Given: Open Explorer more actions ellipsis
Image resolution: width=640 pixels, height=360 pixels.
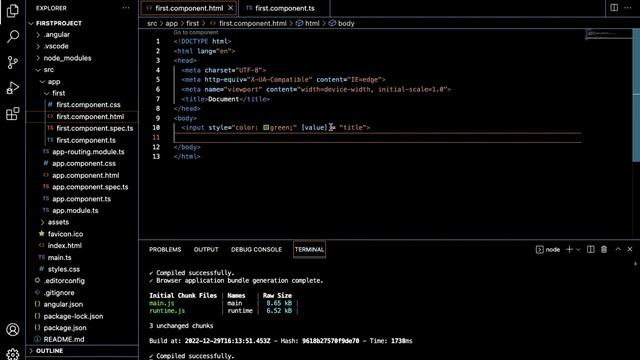Looking at the screenshot, I should pyautogui.click(x=126, y=8).
